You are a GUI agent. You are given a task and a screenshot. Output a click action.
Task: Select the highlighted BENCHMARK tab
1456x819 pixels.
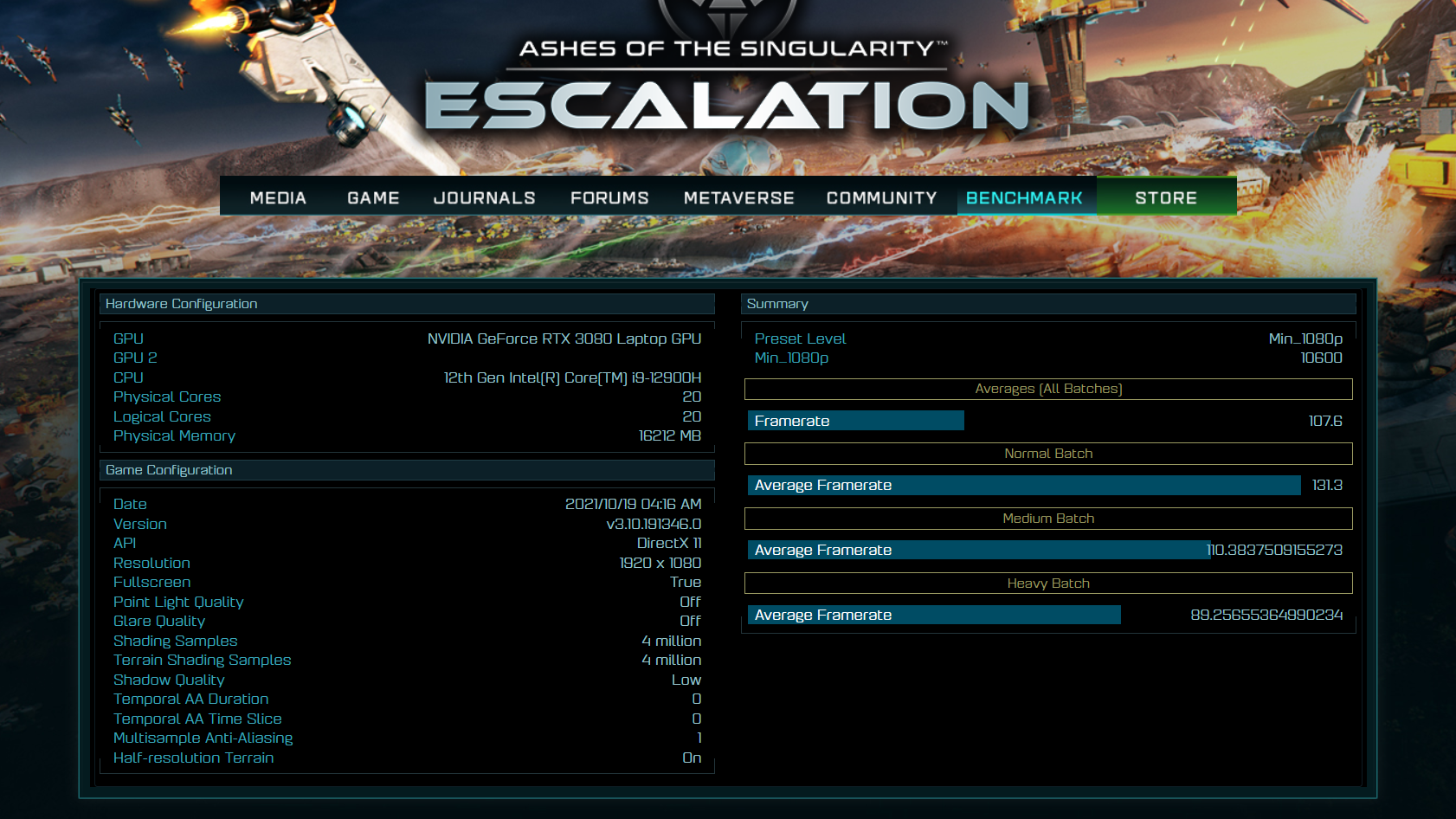tap(1025, 197)
